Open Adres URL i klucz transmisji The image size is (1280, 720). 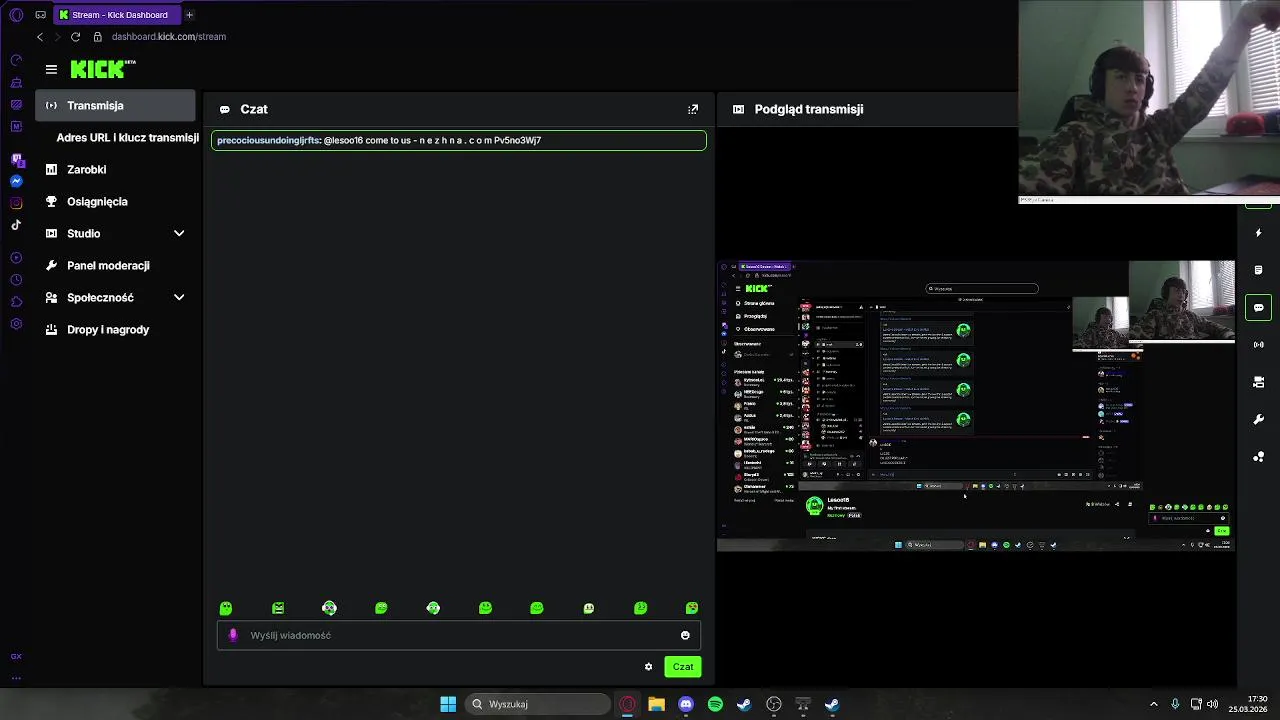pyautogui.click(x=127, y=137)
